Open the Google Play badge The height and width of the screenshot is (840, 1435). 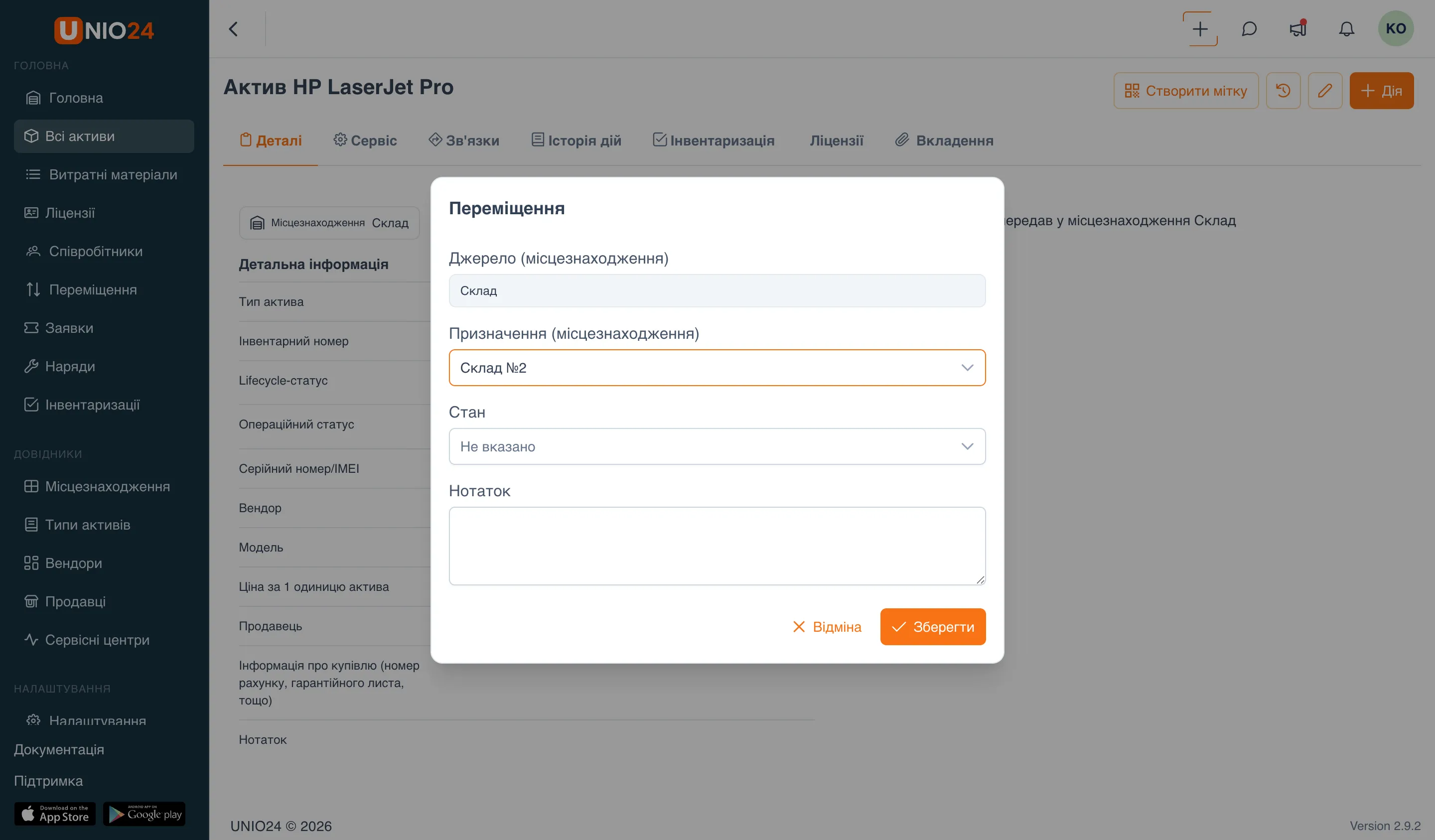click(144, 814)
